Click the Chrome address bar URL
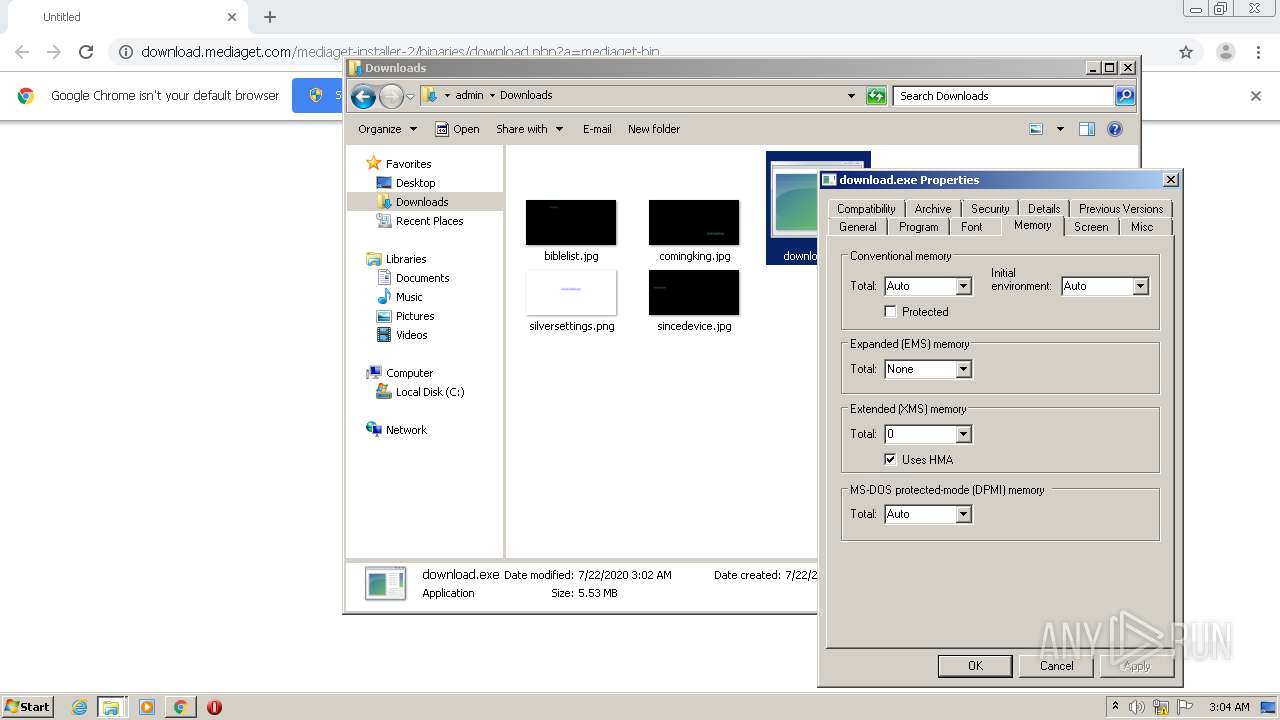The width and height of the screenshot is (1280, 720). (x=400, y=52)
